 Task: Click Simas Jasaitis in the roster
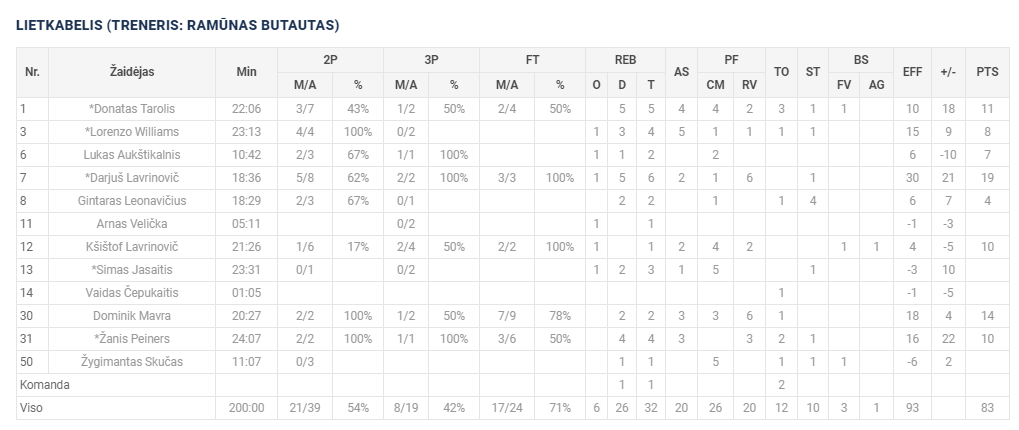click(134, 269)
